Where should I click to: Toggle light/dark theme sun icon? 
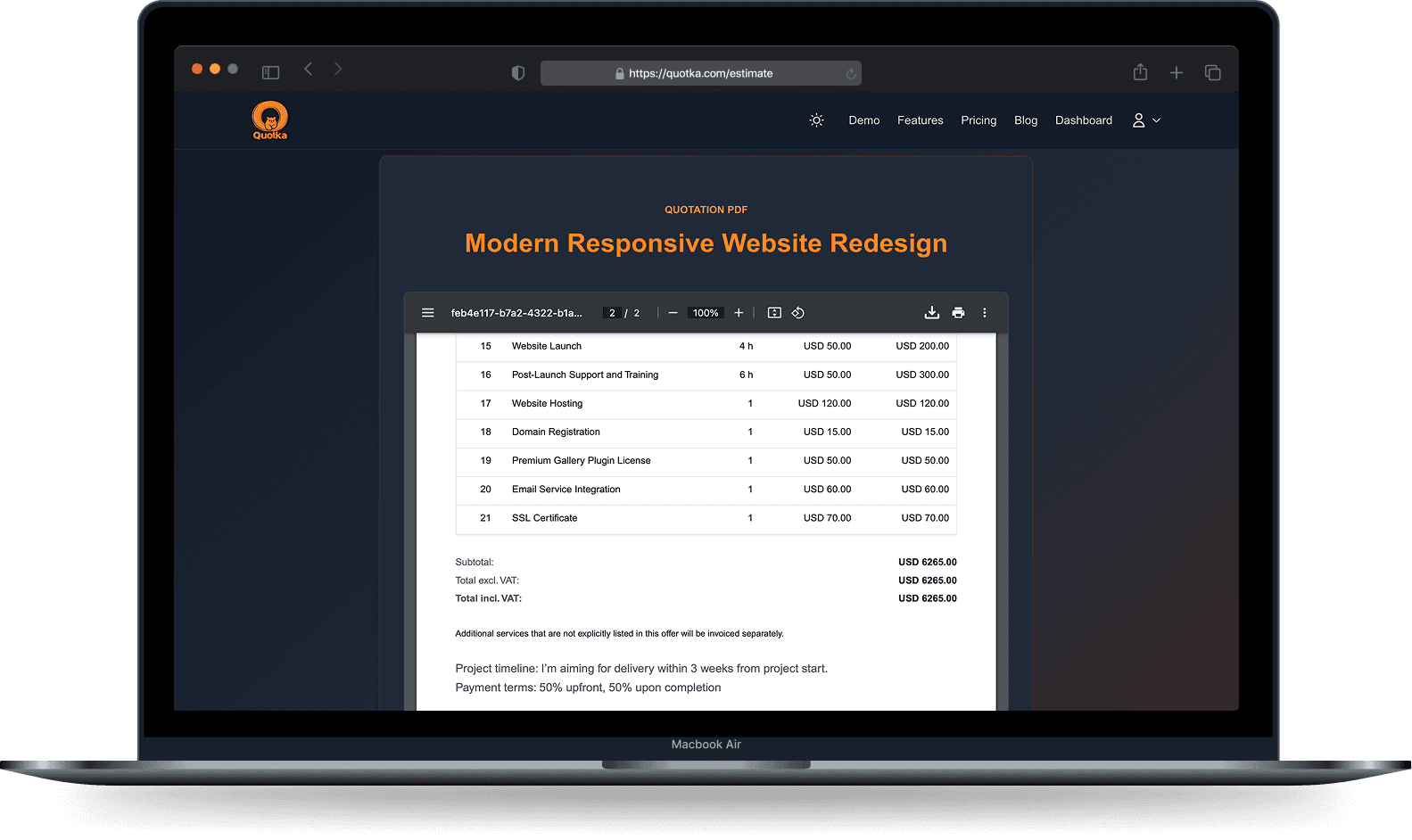click(816, 120)
